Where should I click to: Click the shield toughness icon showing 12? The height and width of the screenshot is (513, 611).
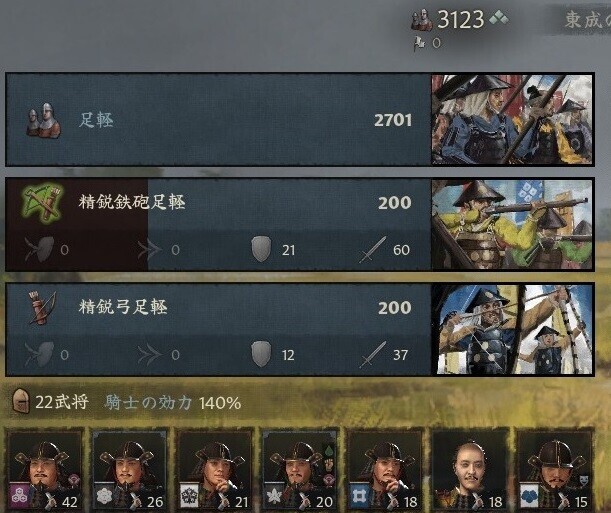261,354
